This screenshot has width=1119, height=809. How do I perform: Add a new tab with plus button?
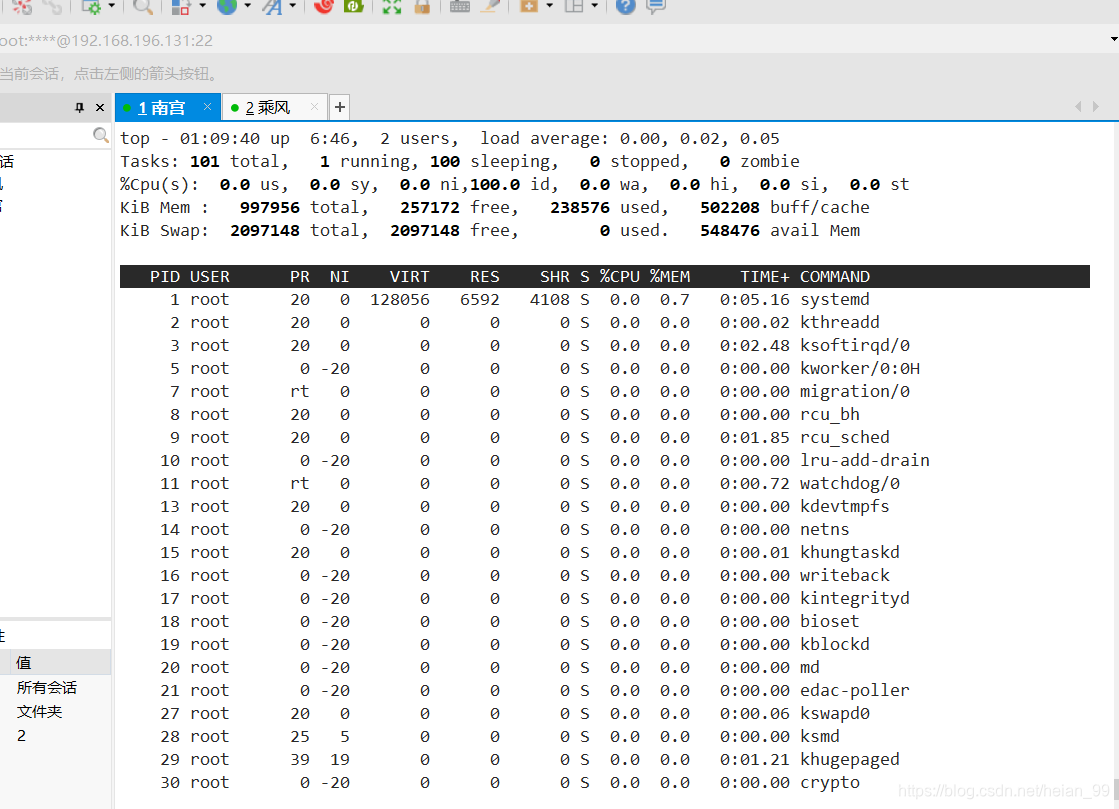[340, 107]
